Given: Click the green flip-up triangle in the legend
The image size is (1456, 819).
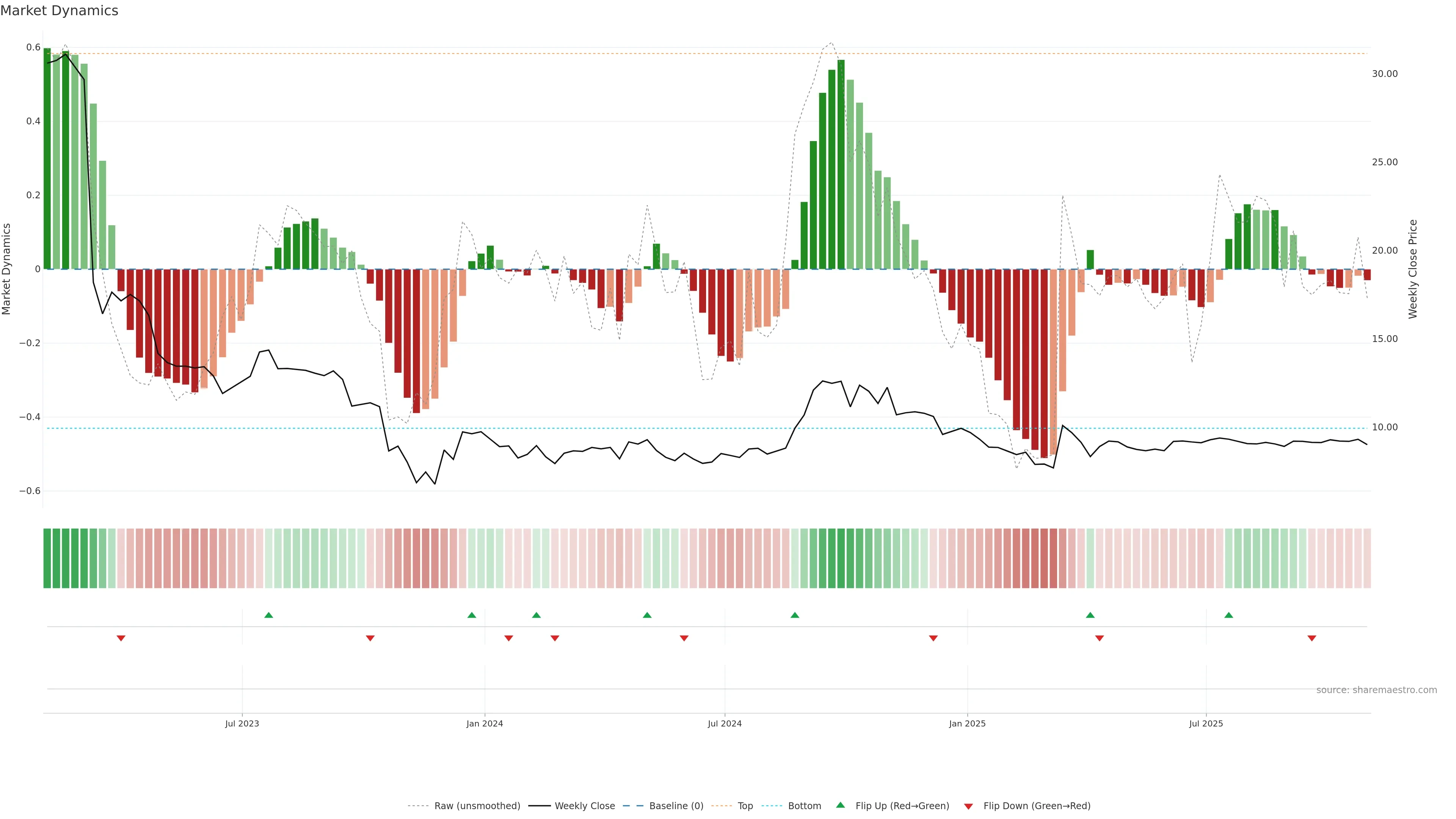Looking at the screenshot, I should pyautogui.click(x=841, y=805).
